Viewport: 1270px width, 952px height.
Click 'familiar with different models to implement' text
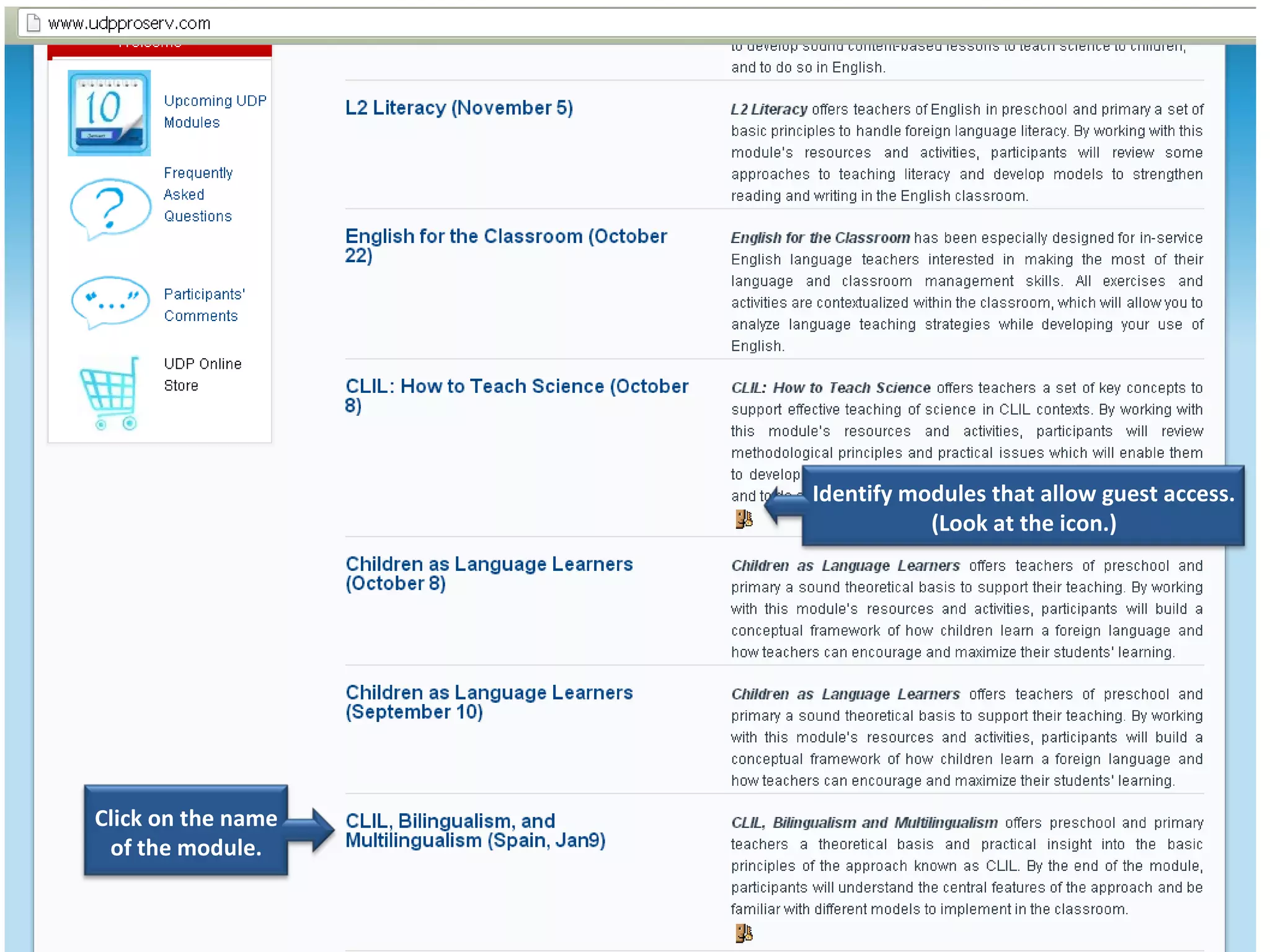pos(871,910)
